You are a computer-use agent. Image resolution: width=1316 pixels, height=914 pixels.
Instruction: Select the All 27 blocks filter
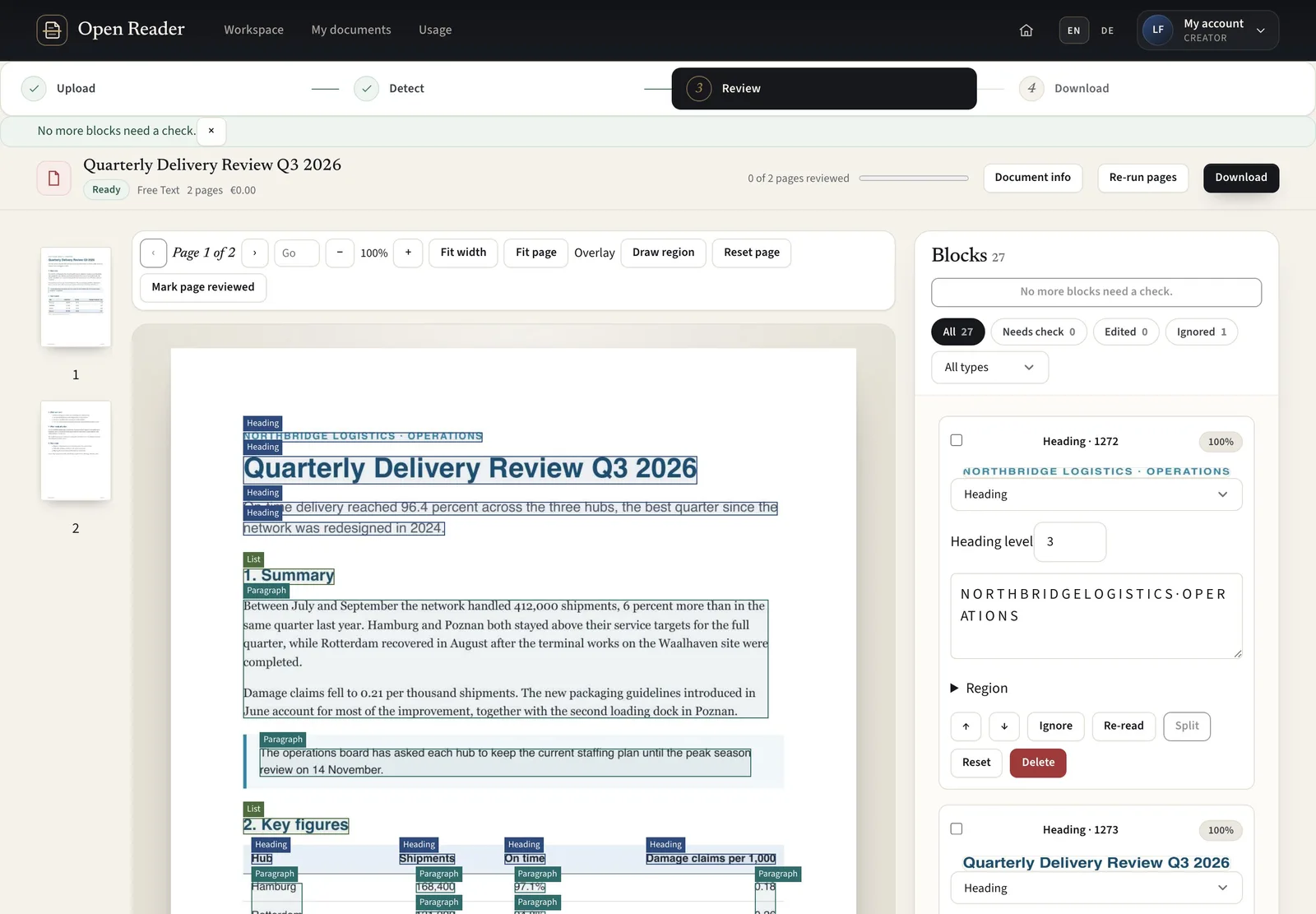pyautogui.click(x=957, y=332)
